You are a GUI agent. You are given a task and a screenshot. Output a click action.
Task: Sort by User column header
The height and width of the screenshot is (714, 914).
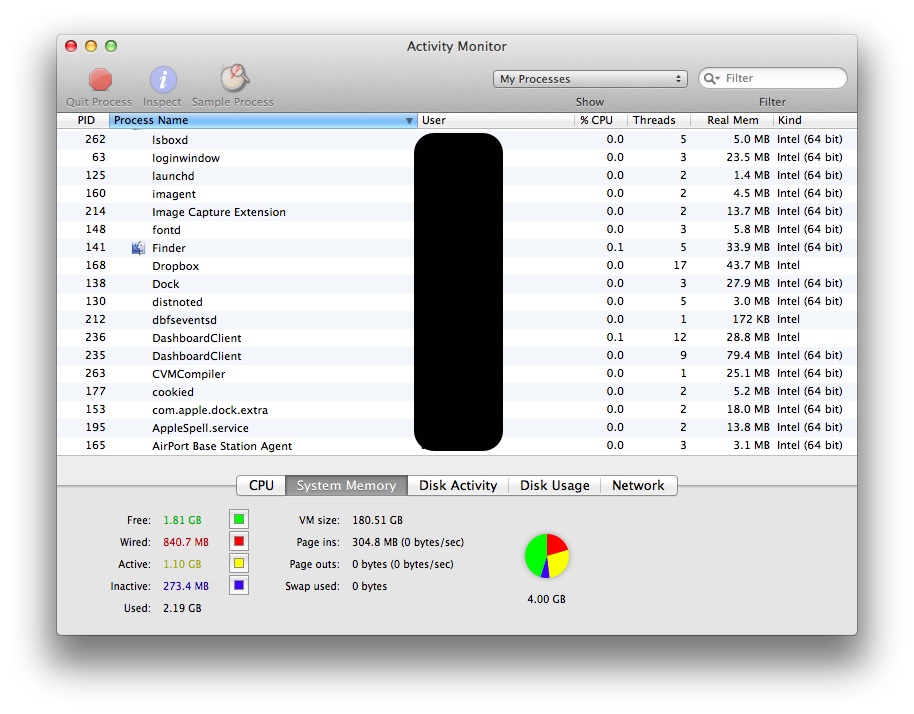tap(495, 120)
